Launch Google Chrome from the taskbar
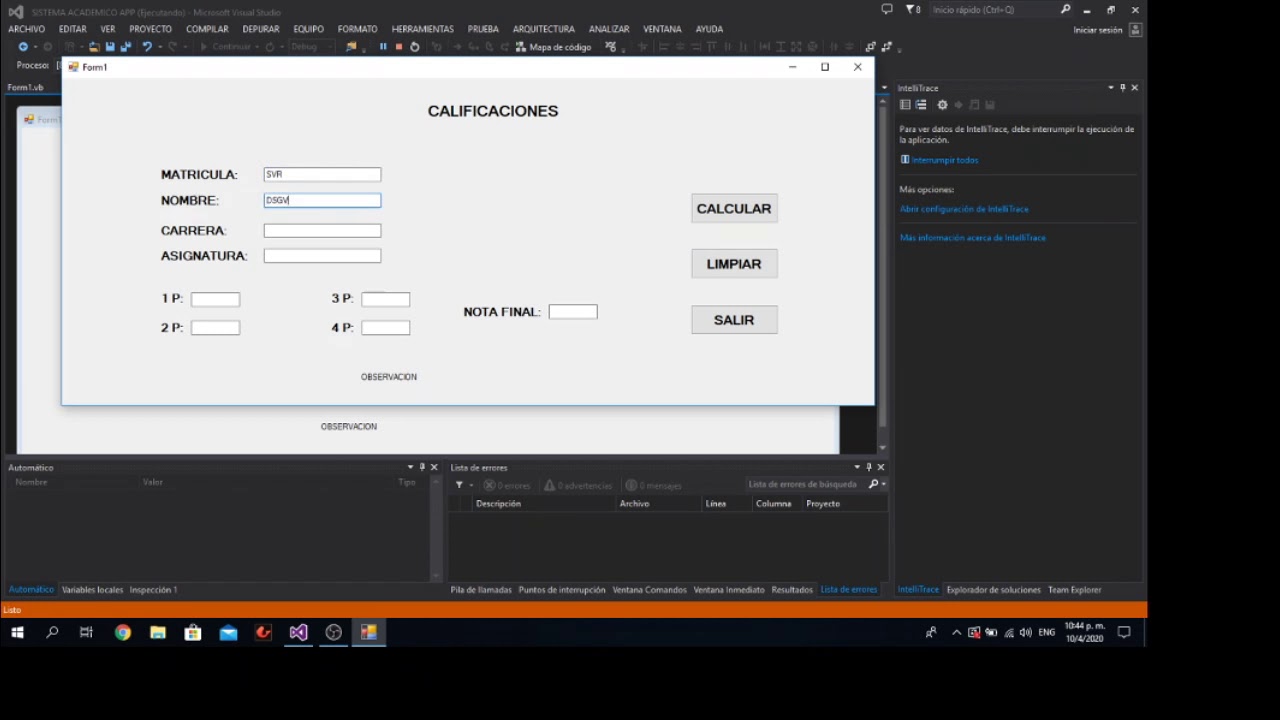 123,632
